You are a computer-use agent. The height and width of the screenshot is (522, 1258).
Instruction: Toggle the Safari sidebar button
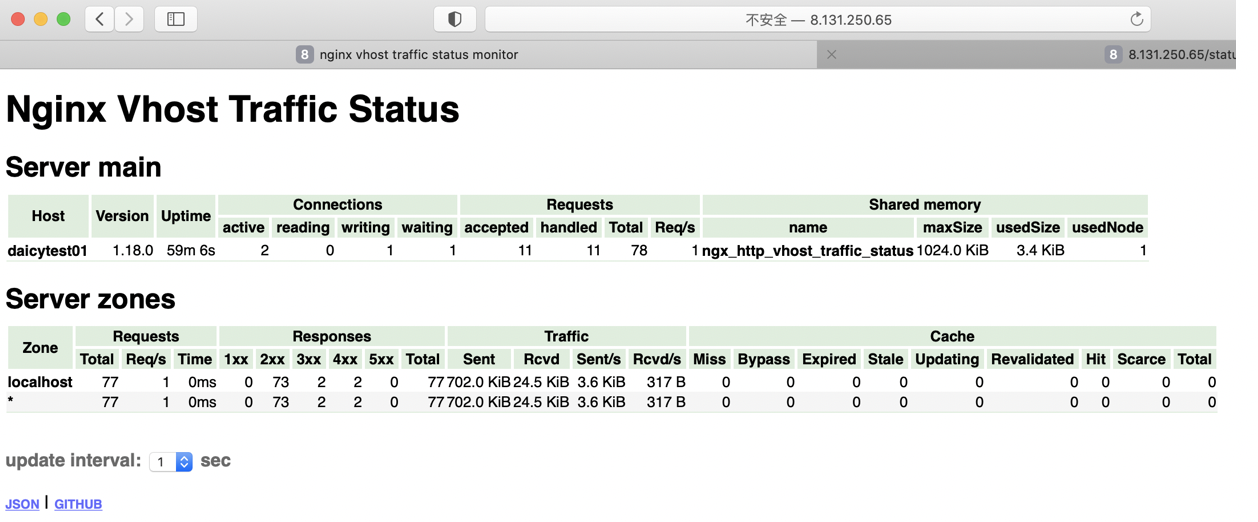[176, 19]
